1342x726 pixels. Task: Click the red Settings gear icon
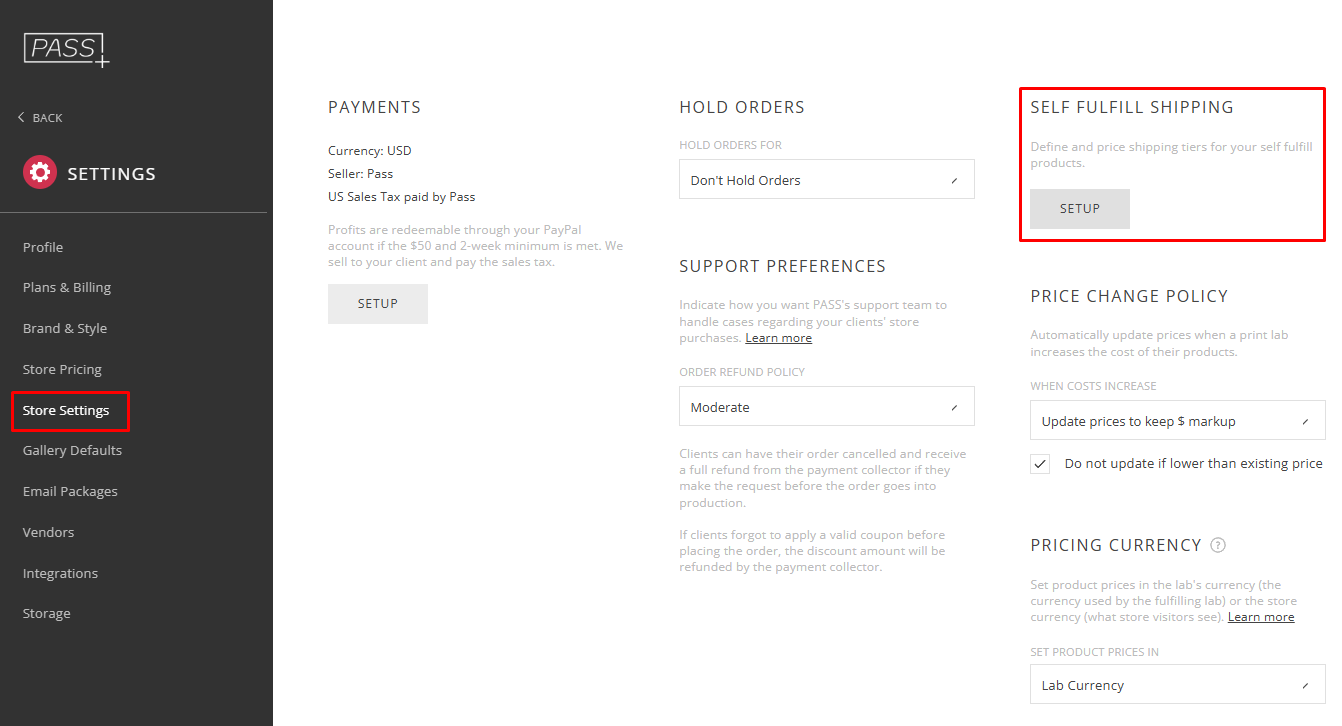[40, 173]
